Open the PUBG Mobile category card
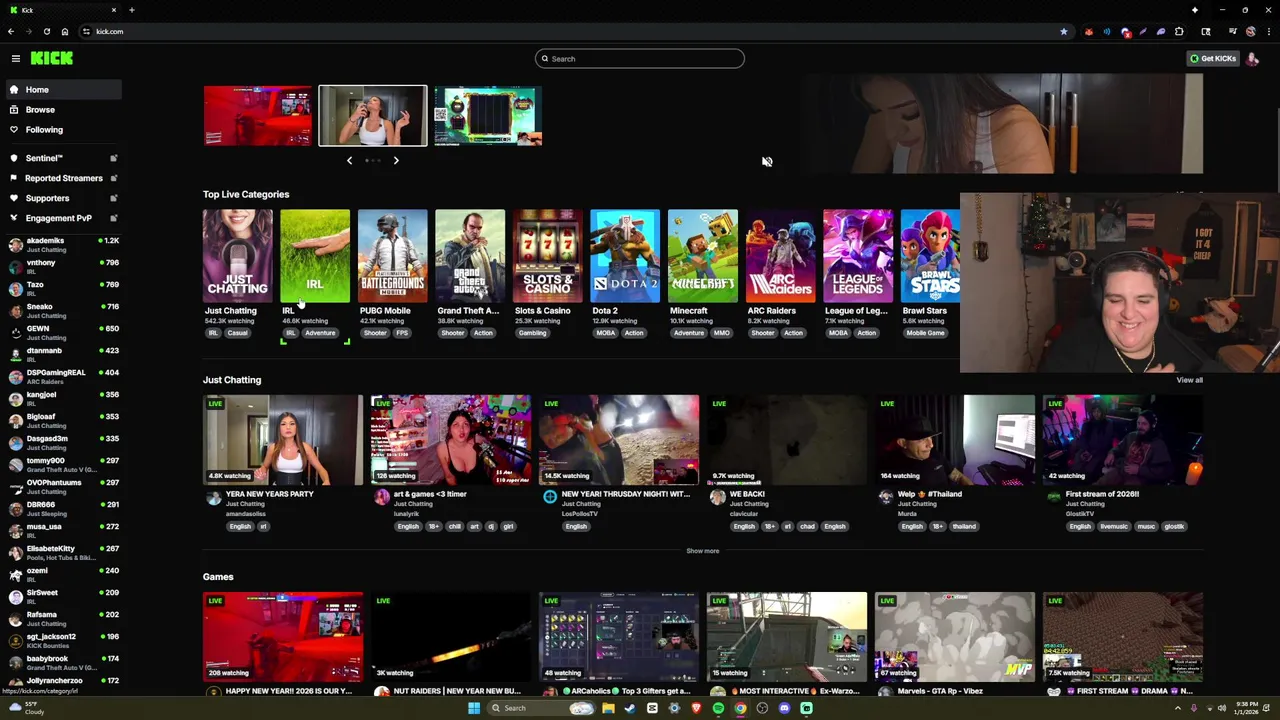This screenshot has width=1280, height=720. click(392, 256)
